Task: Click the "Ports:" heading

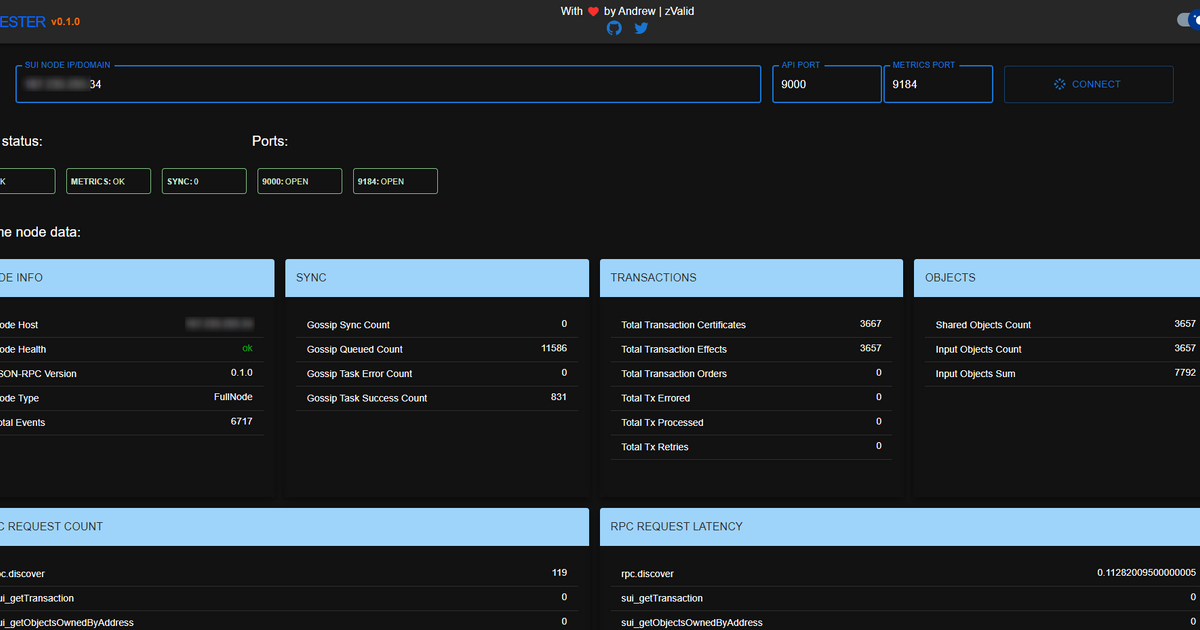Action: [x=270, y=142]
